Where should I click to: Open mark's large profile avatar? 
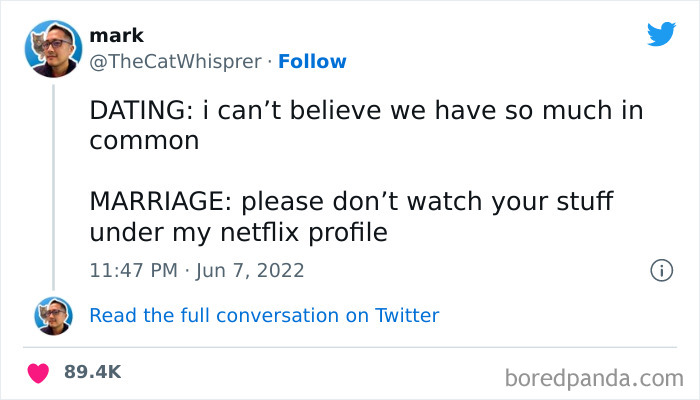click(x=53, y=49)
